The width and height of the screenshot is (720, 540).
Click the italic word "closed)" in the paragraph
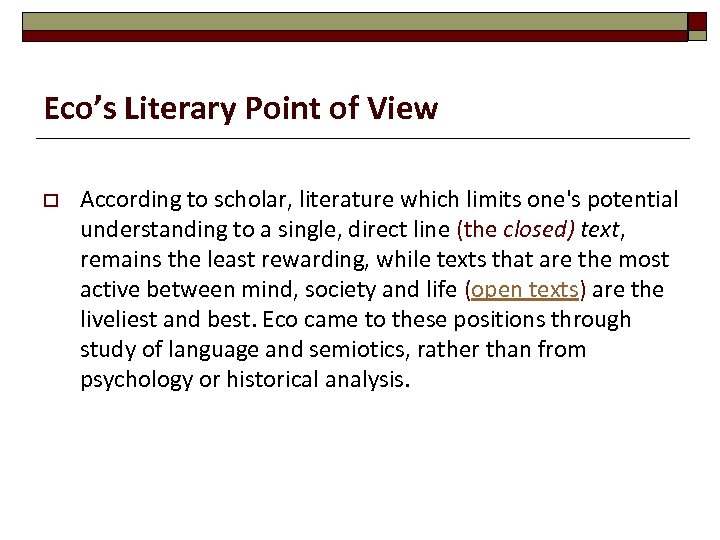click(x=538, y=230)
